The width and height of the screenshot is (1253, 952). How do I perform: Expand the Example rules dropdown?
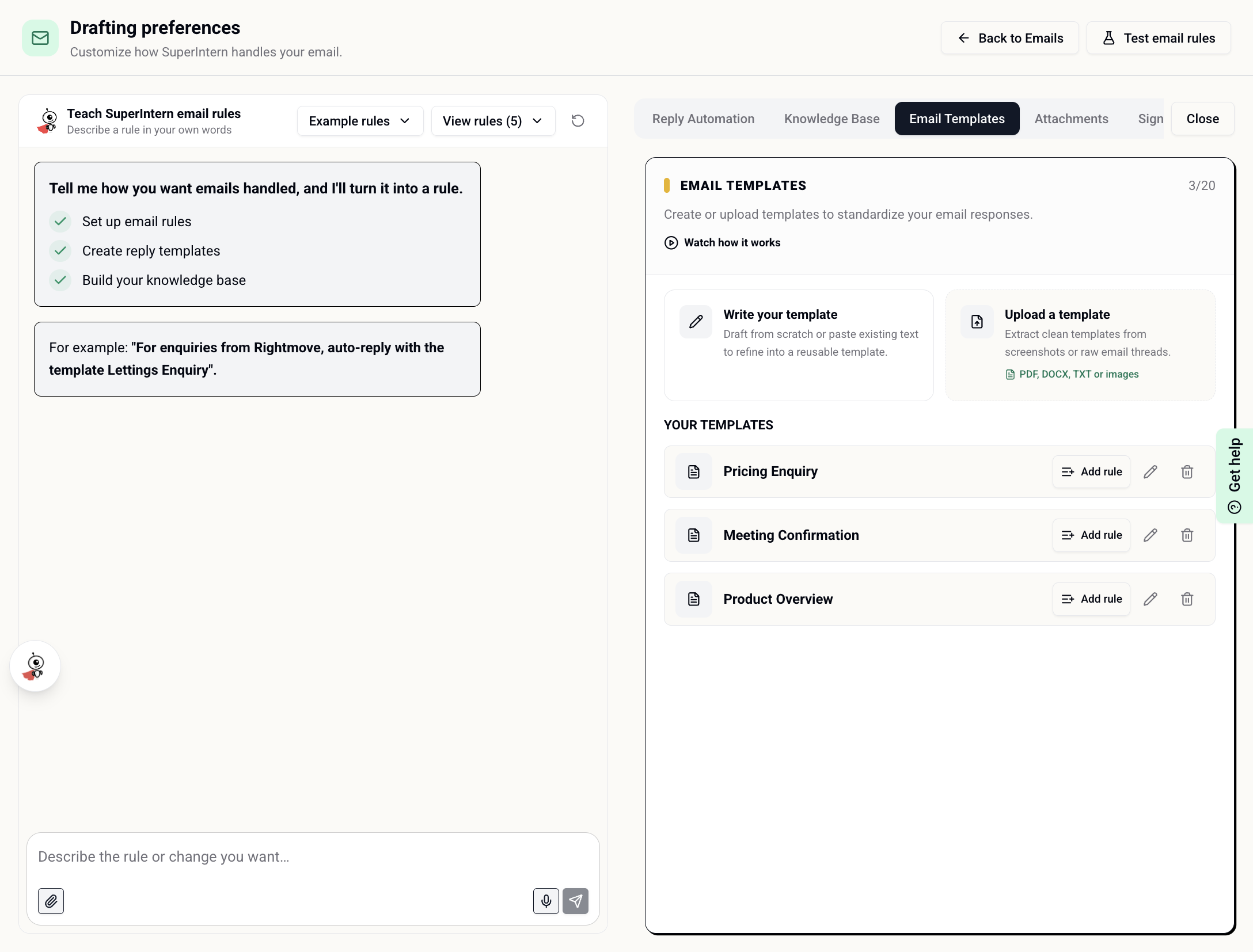coord(360,121)
